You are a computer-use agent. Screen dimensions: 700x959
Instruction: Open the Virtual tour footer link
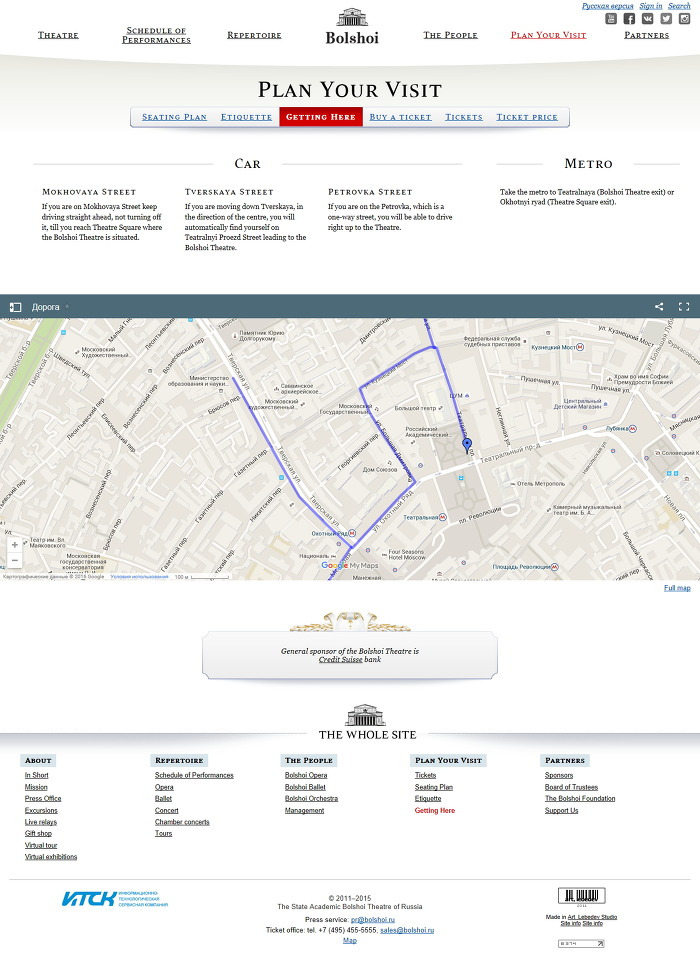41,846
